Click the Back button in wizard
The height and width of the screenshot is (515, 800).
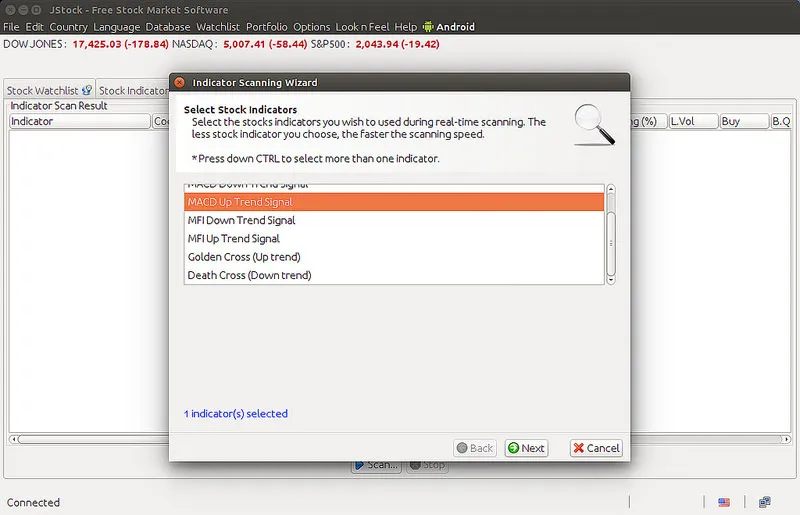475,448
